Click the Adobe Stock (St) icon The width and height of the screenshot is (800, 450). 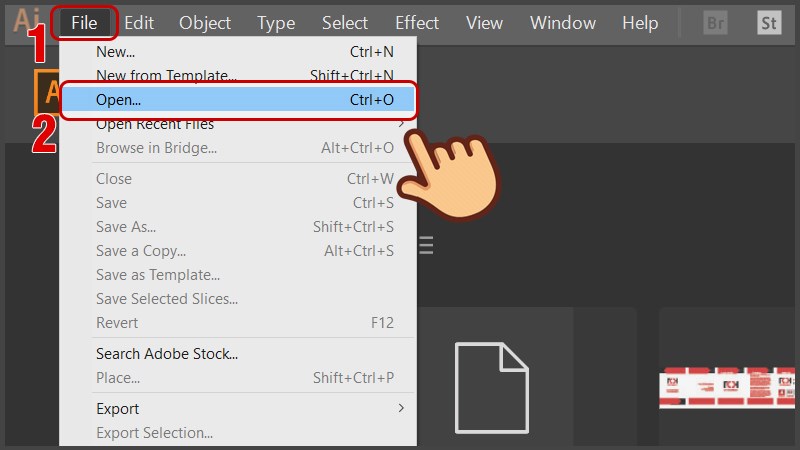coord(769,23)
